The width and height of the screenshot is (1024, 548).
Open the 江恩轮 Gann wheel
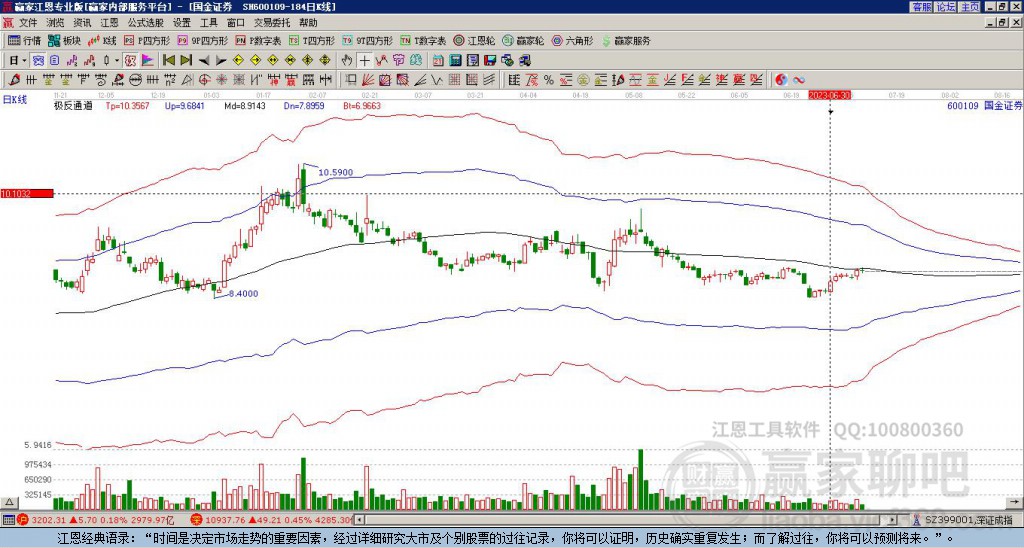pos(474,40)
